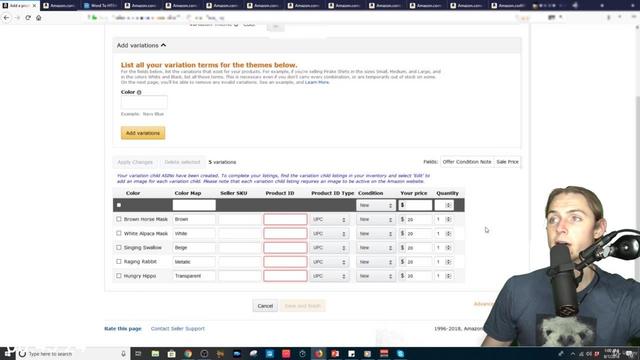Tick the select-all checkbox in header row
Screen dimensions: 640x360
(119, 205)
